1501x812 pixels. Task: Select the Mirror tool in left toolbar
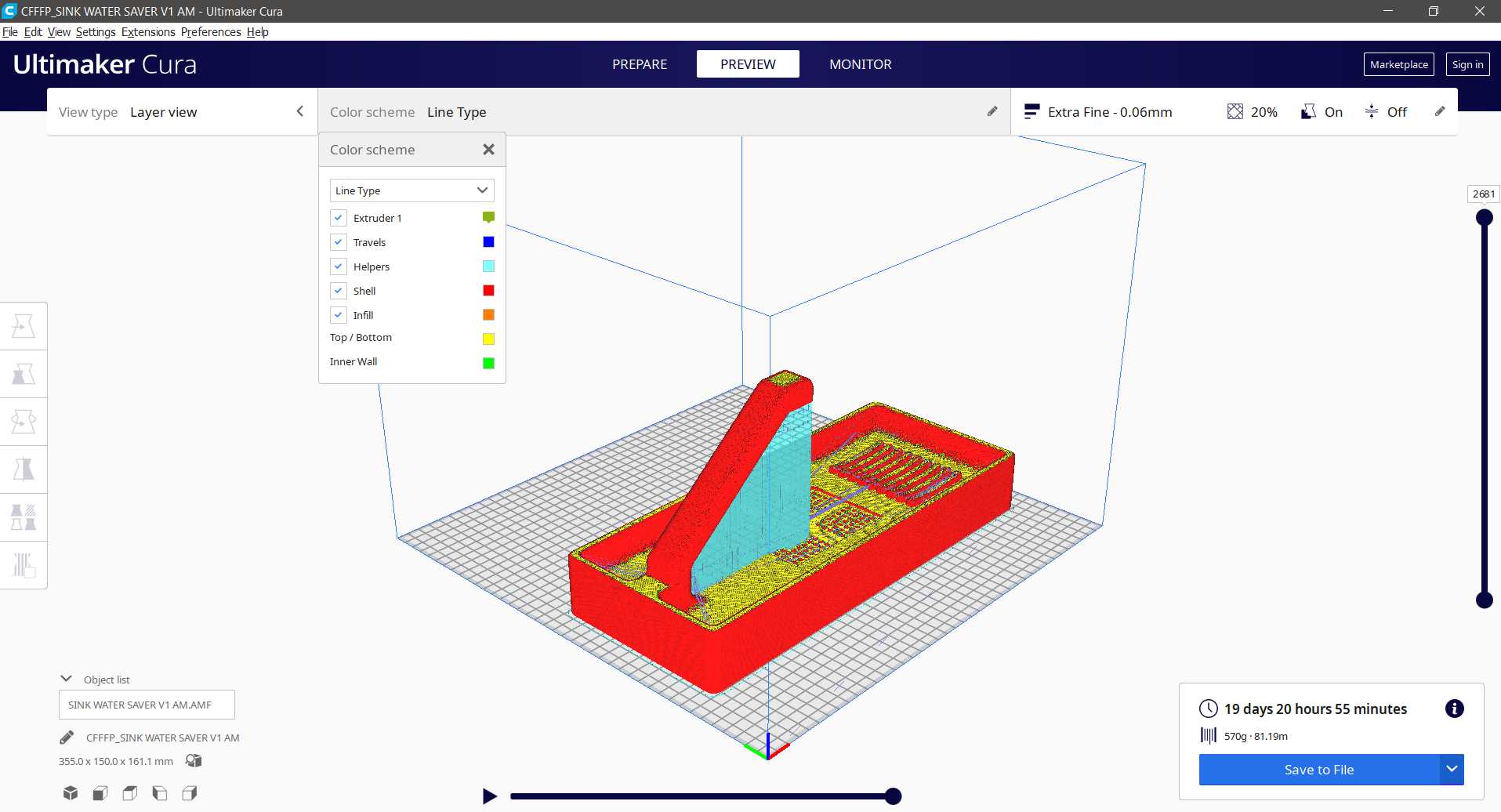point(24,469)
